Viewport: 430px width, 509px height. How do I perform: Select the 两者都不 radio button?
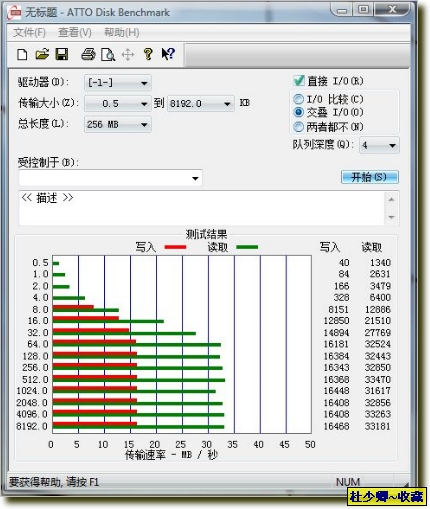point(298,127)
